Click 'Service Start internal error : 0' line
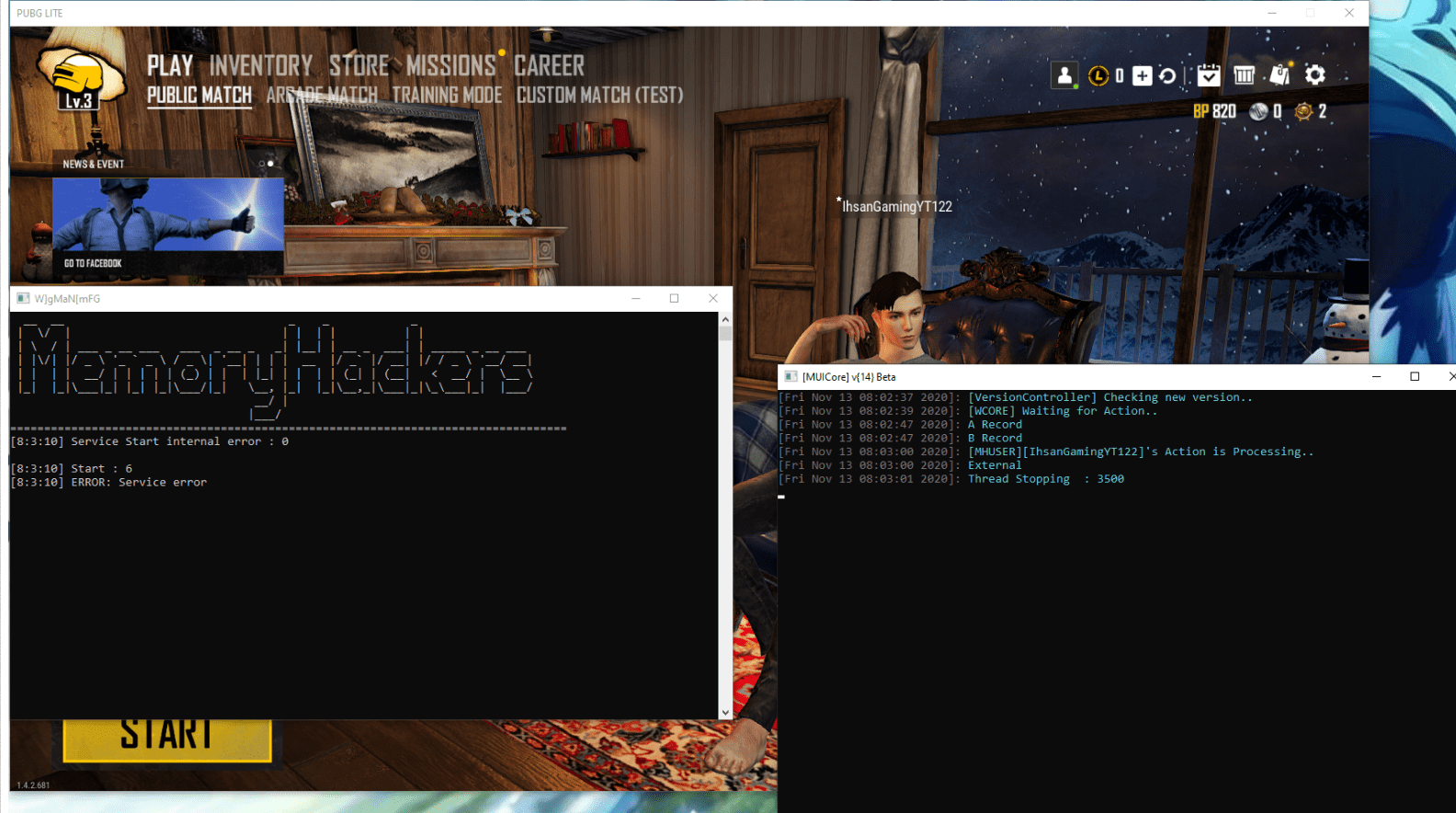The image size is (1456, 813). (179, 441)
